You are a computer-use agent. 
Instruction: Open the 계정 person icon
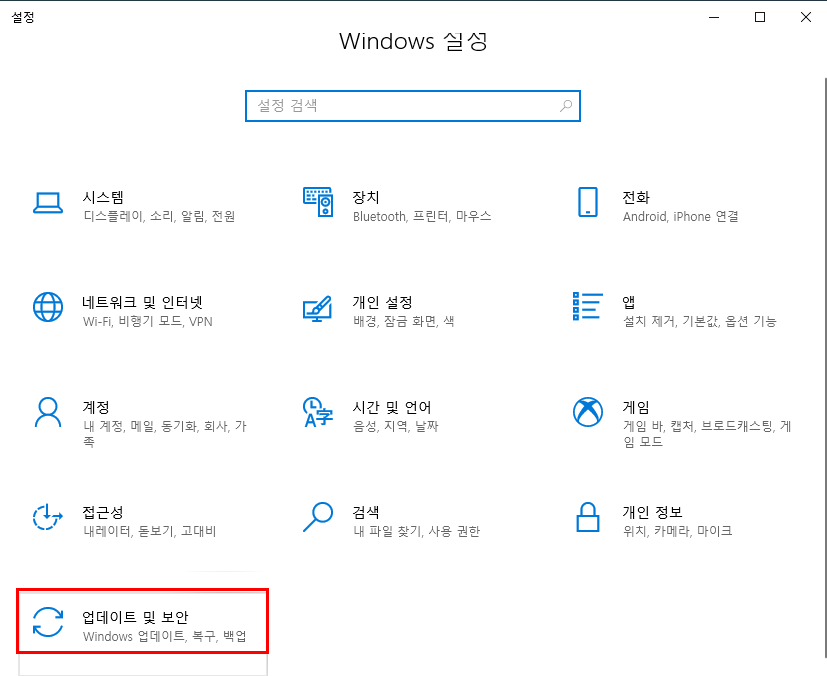48,412
